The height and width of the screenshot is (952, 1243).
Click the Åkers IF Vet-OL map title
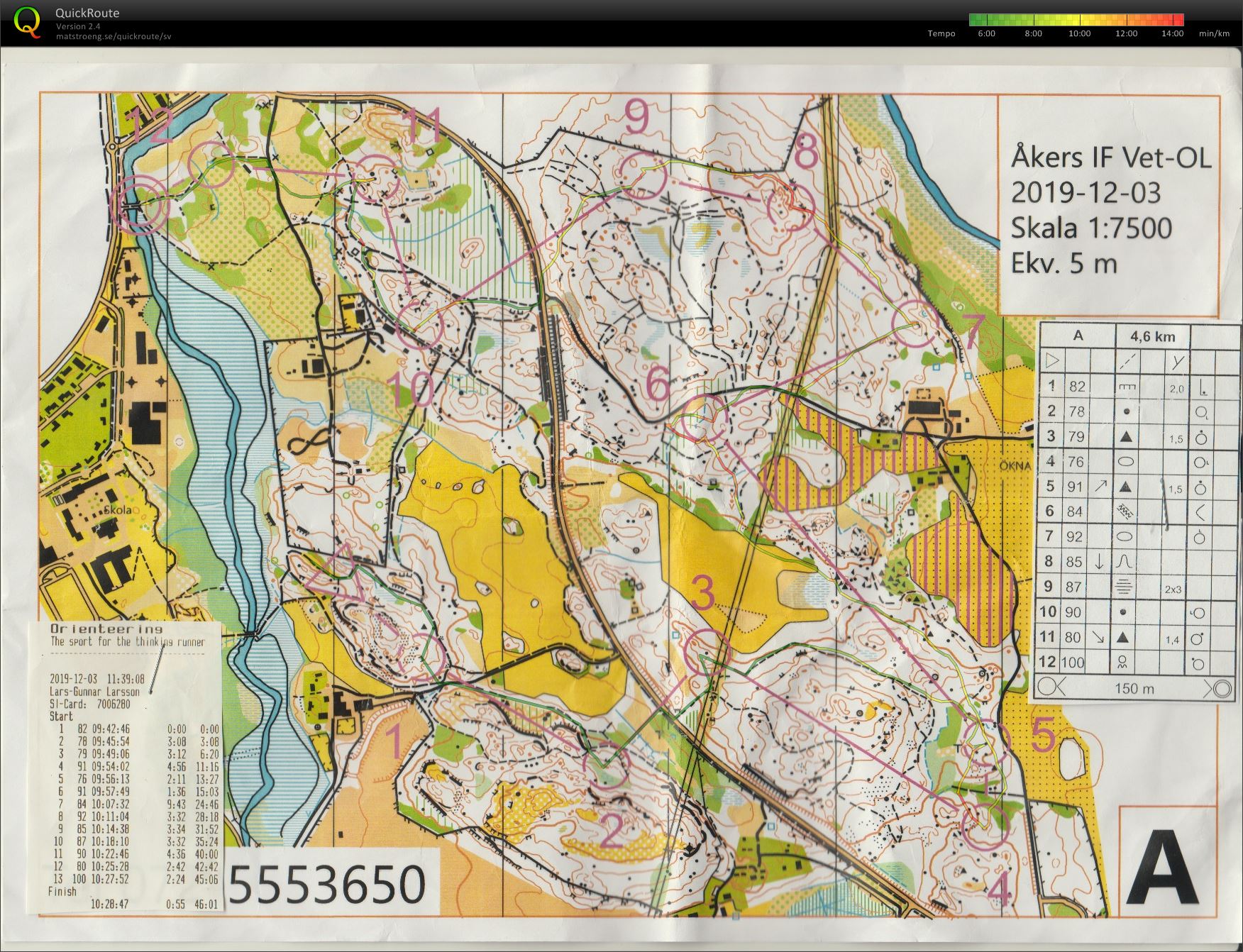click(x=1111, y=157)
